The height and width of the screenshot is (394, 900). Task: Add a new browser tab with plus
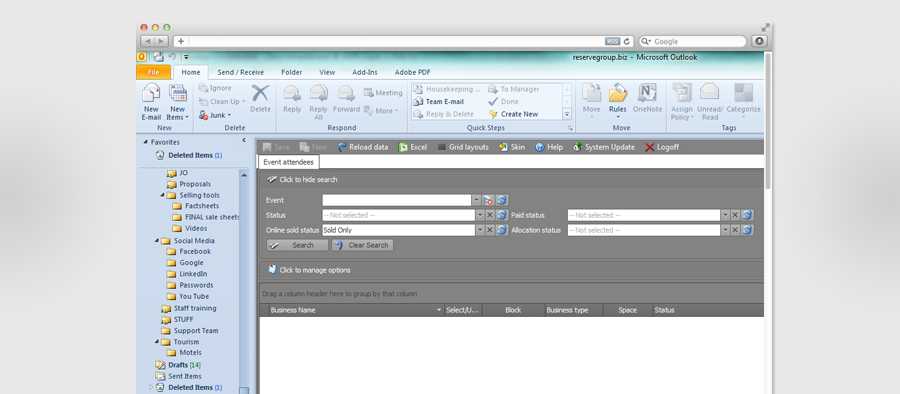pos(181,41)
